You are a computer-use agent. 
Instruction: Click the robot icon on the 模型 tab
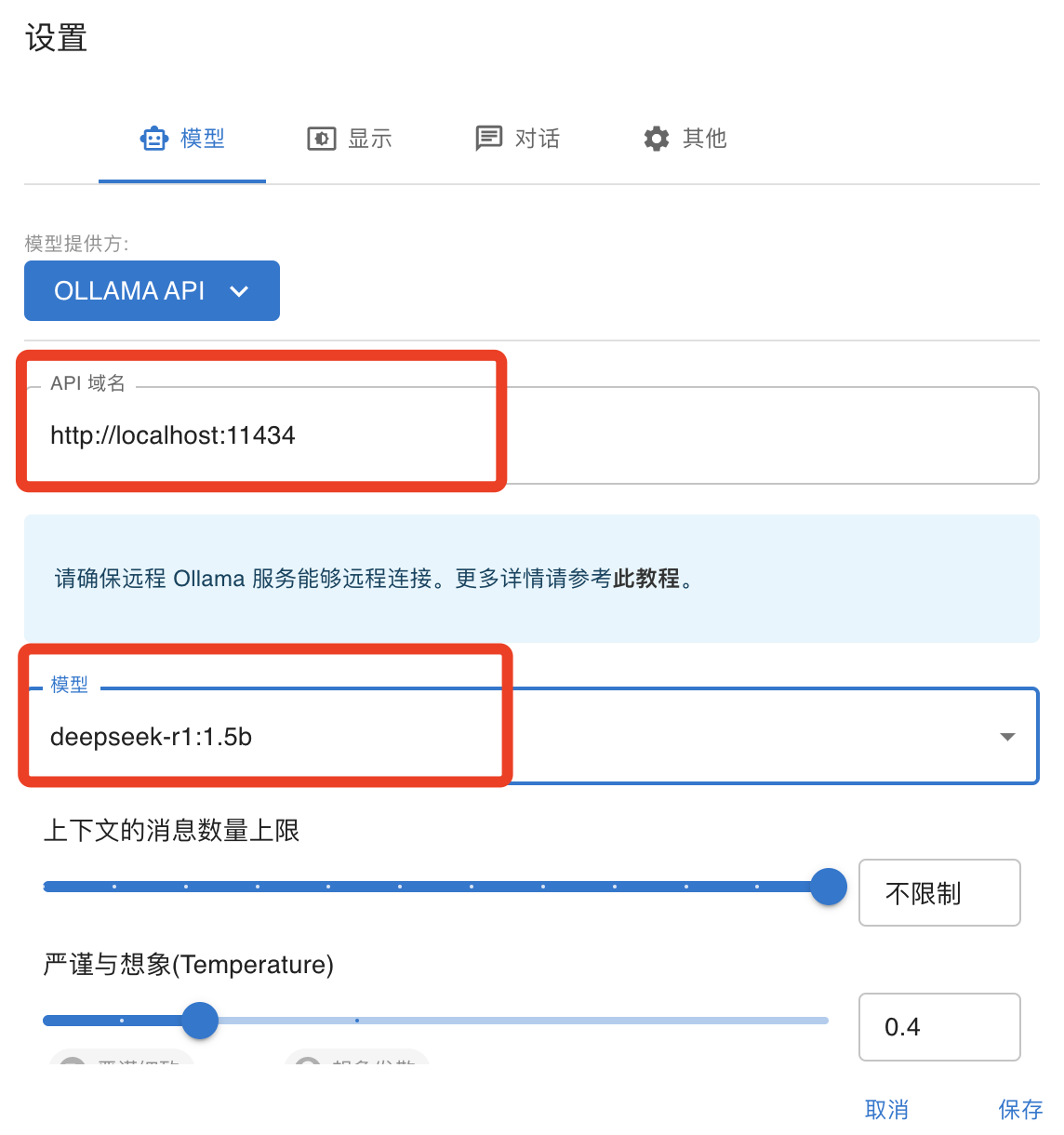click(x=154, y=139)
